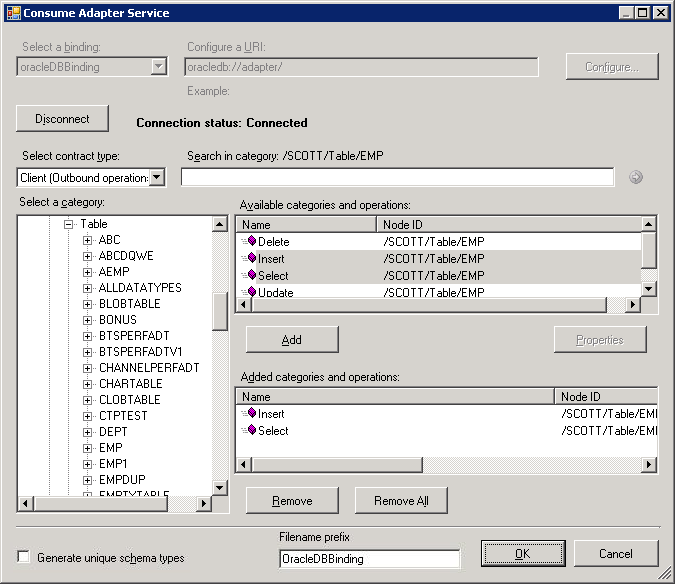Image resolution: width=675 pixels, height=584 pixels.
Task: Click the Search in category input field
Action: point(397,177)
